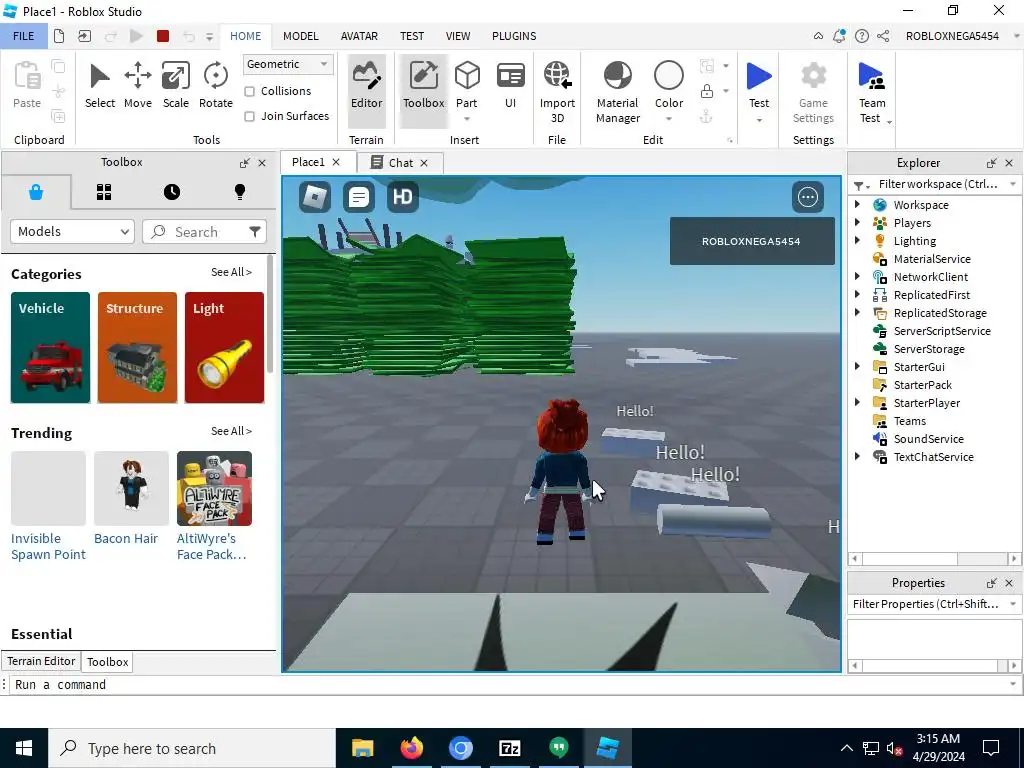Click the Bacon Hair link
Screen dimensions: 1024x768
click(x=126, y=539)
